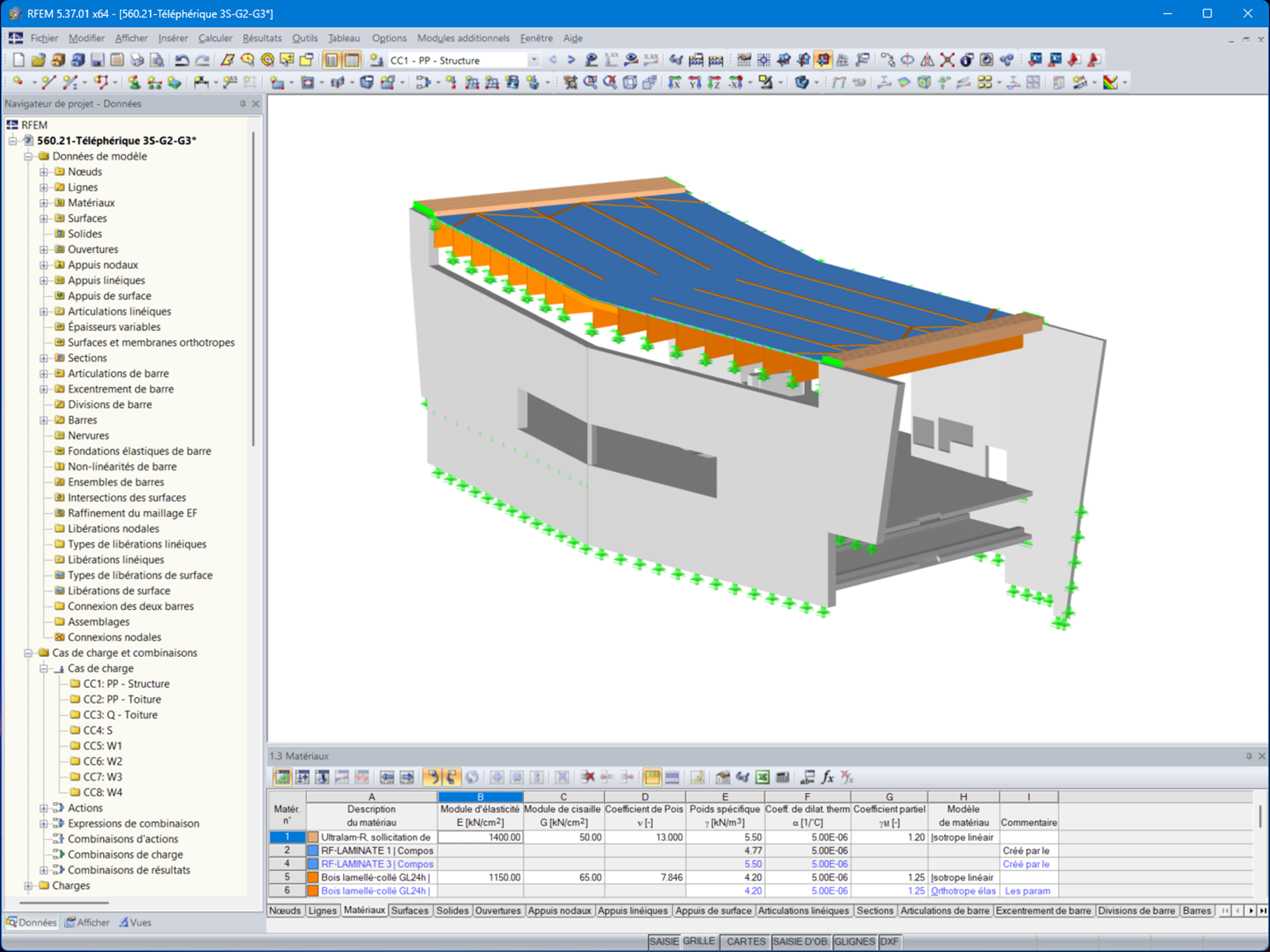Select the fx function icon in the table toolbar

point(826,777)
